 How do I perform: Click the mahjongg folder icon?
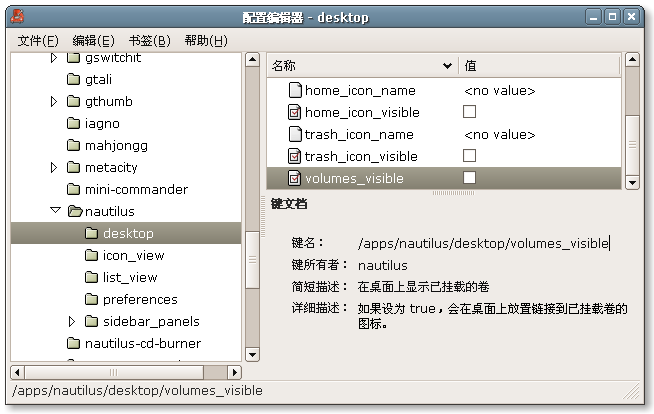coord(73,146)
